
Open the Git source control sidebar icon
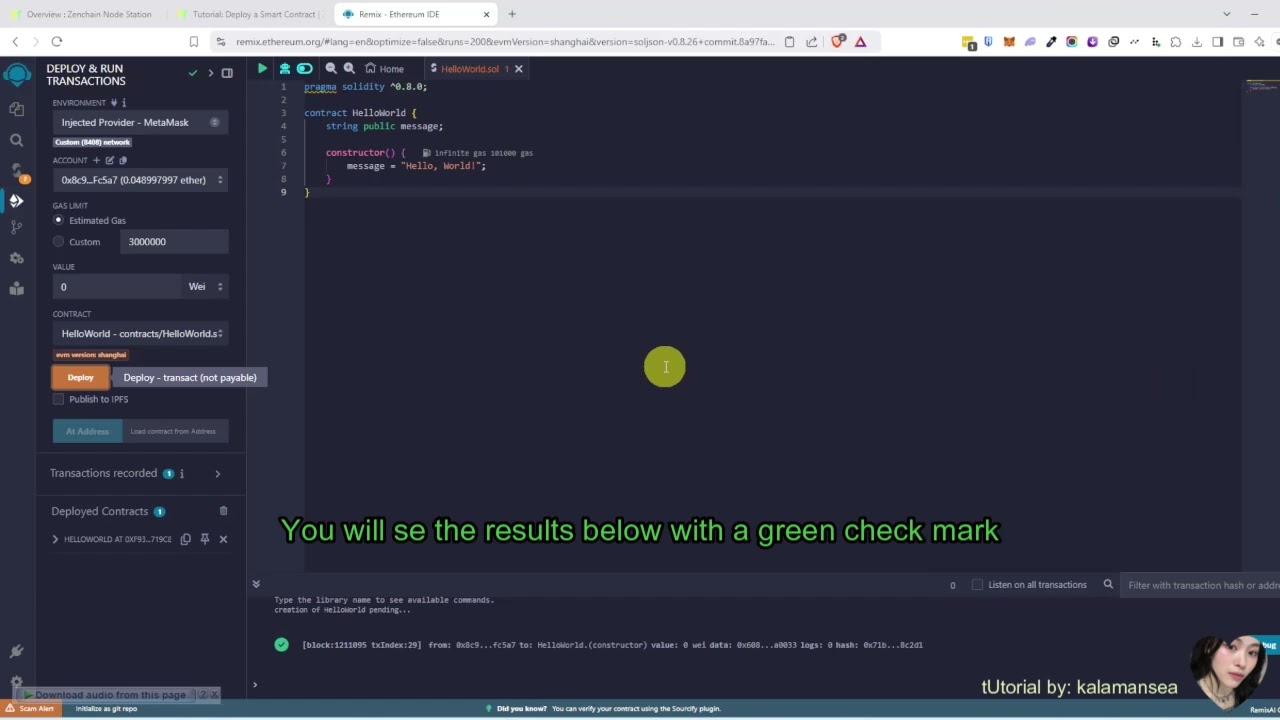(16, 228)
